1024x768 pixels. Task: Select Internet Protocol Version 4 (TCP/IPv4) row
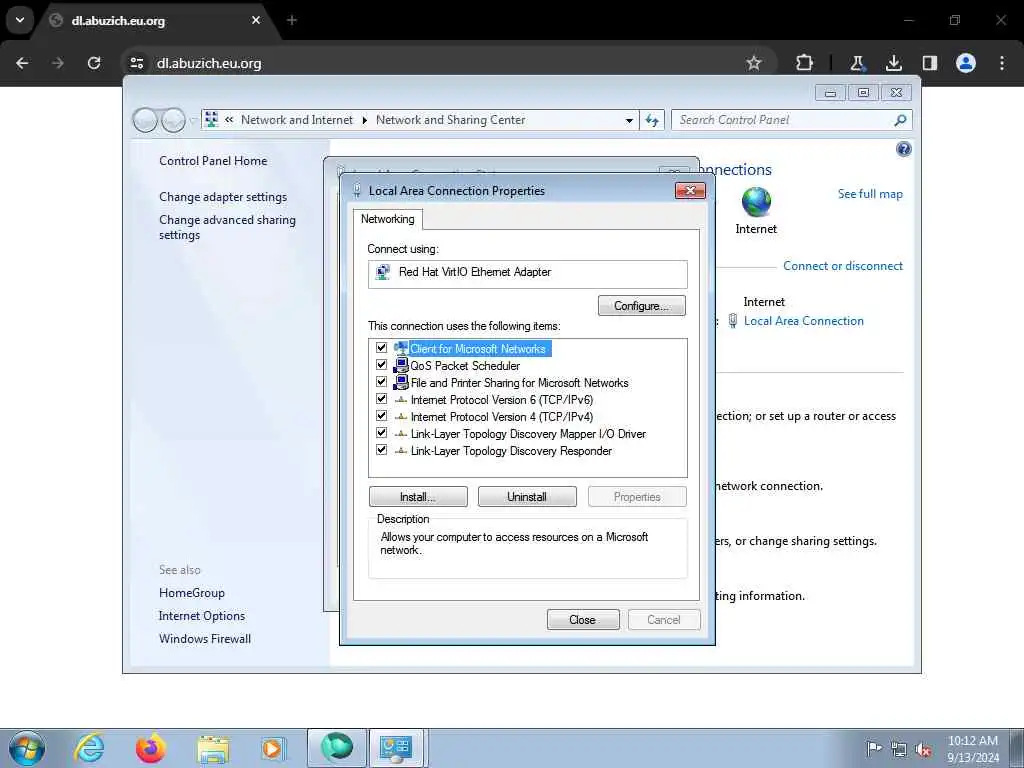[502, 417]
